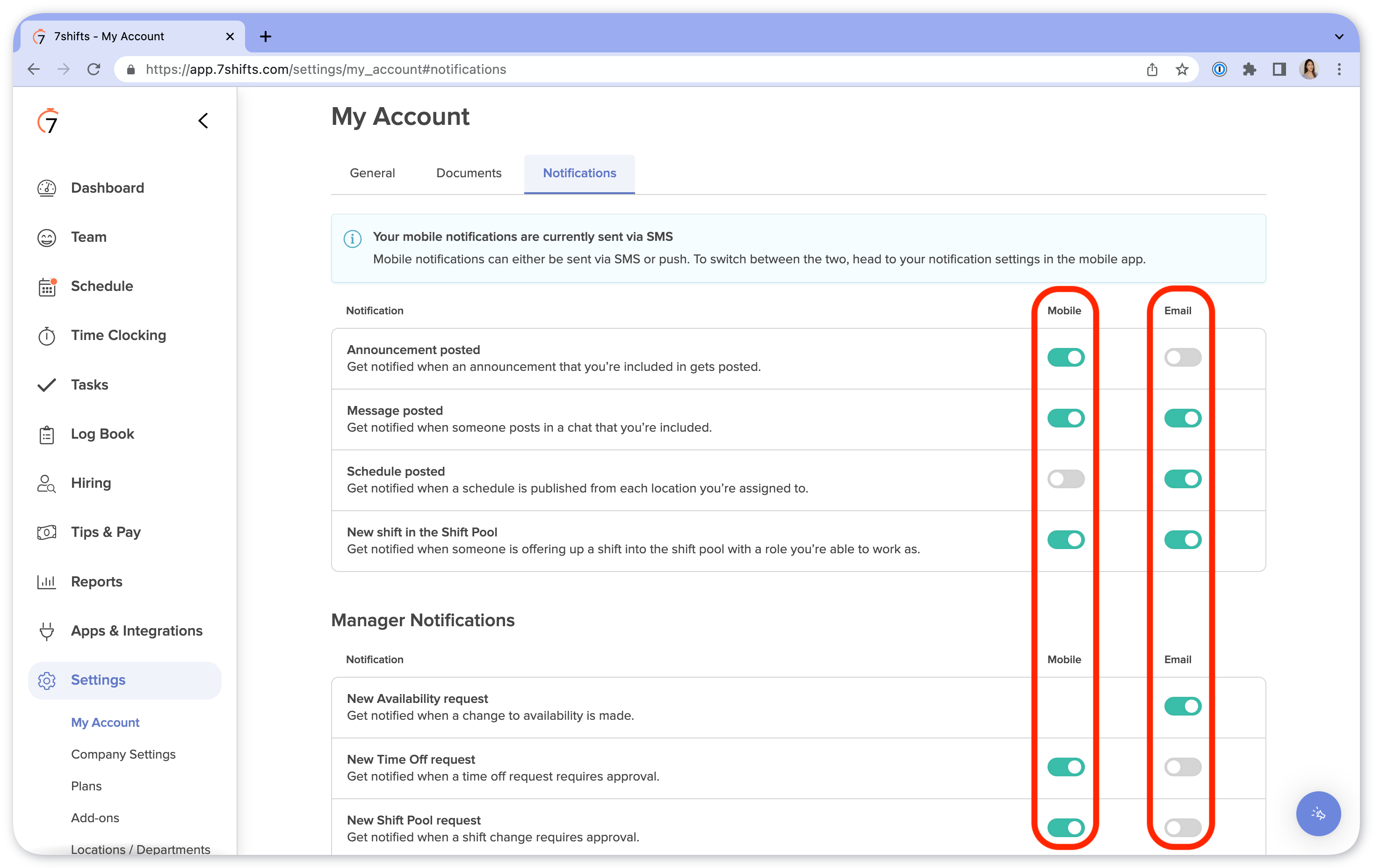Open the Tasks checkmark icon
The height and width of the screenshot is (868, 1373).
pyautogui.click(x=47, y=385)
